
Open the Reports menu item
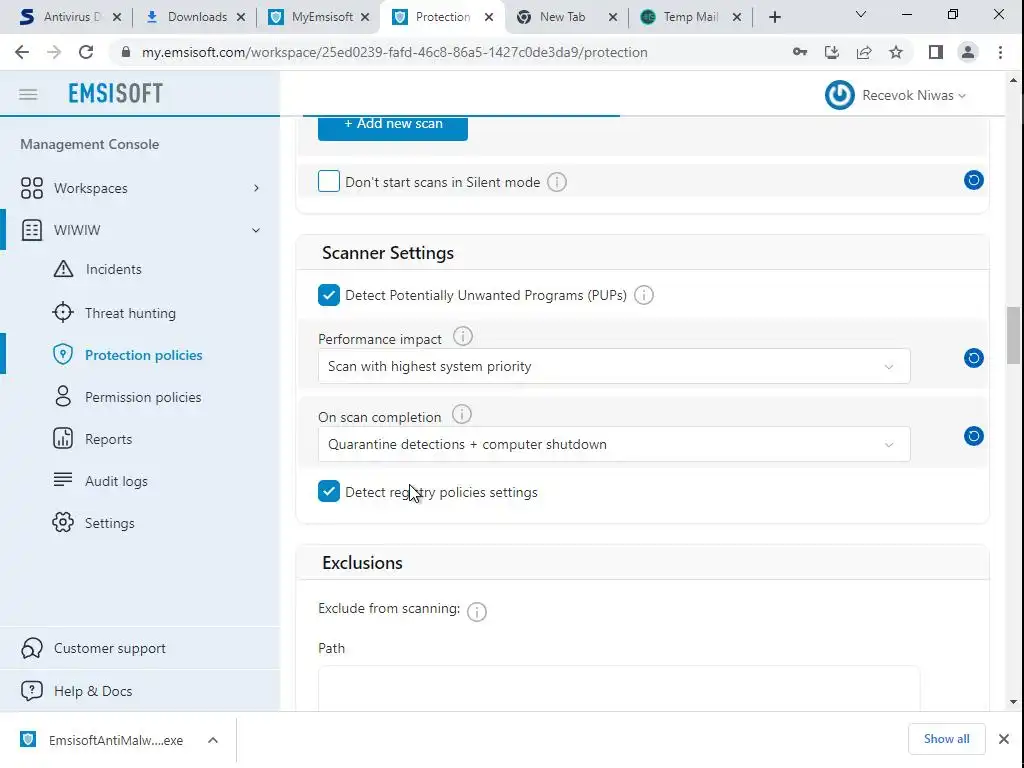108,439
